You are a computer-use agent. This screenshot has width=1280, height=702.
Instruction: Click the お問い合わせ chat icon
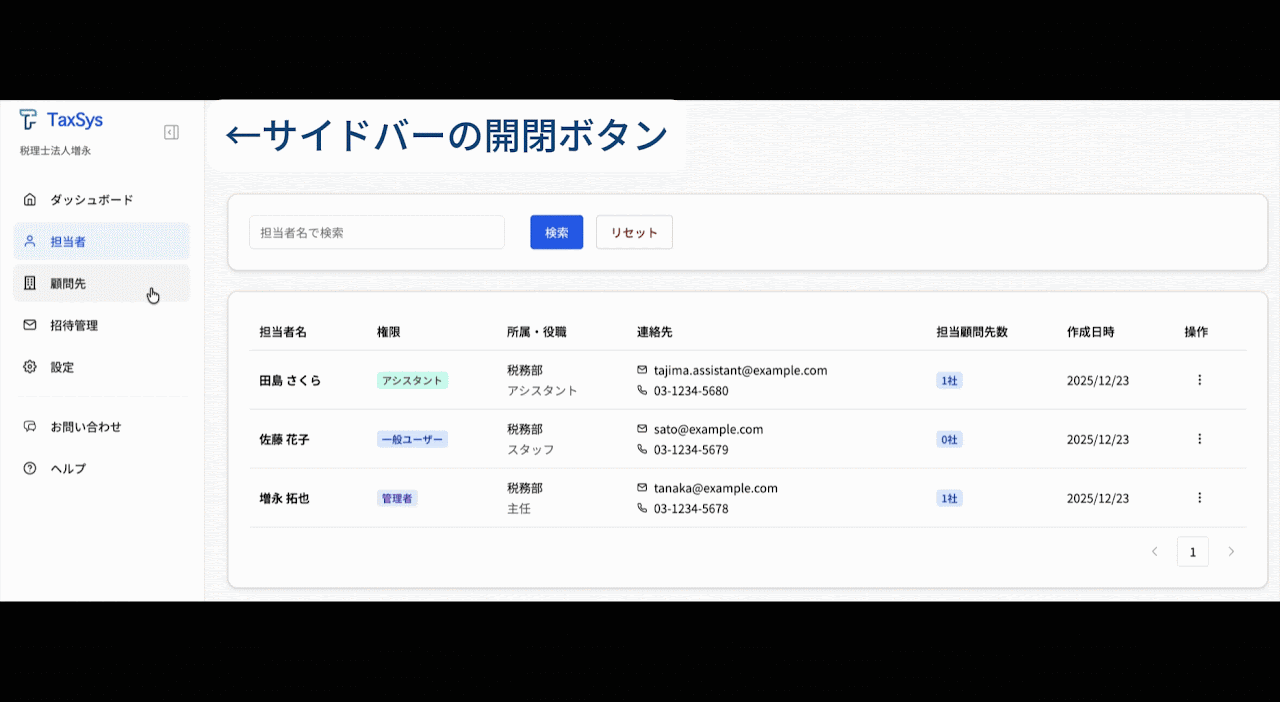30,426
